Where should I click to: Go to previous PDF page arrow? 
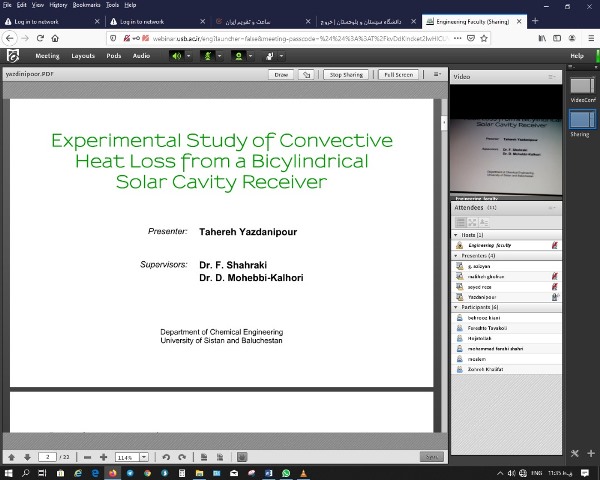click(11, 457)
